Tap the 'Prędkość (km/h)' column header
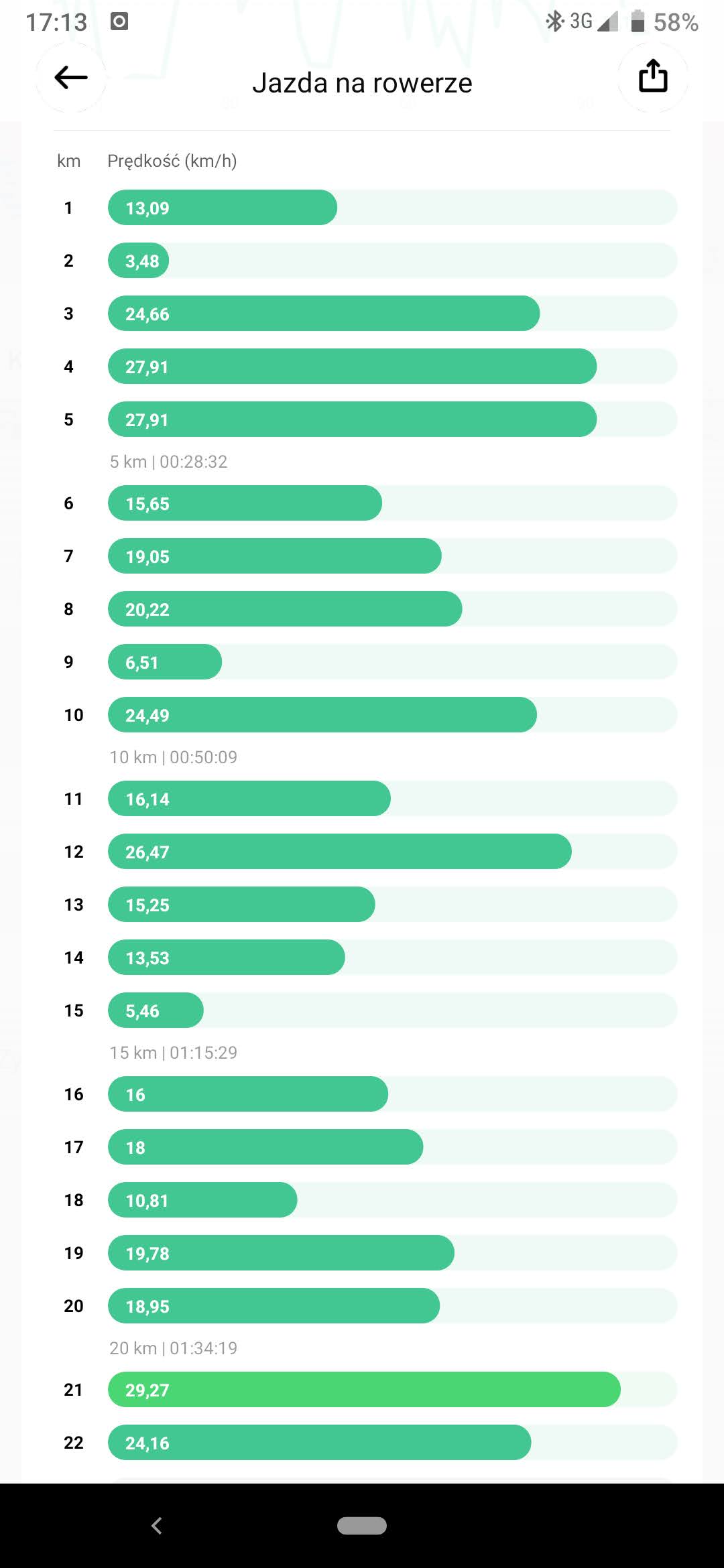The width and height of the screenshot is (724, 1568). point(172,161)
